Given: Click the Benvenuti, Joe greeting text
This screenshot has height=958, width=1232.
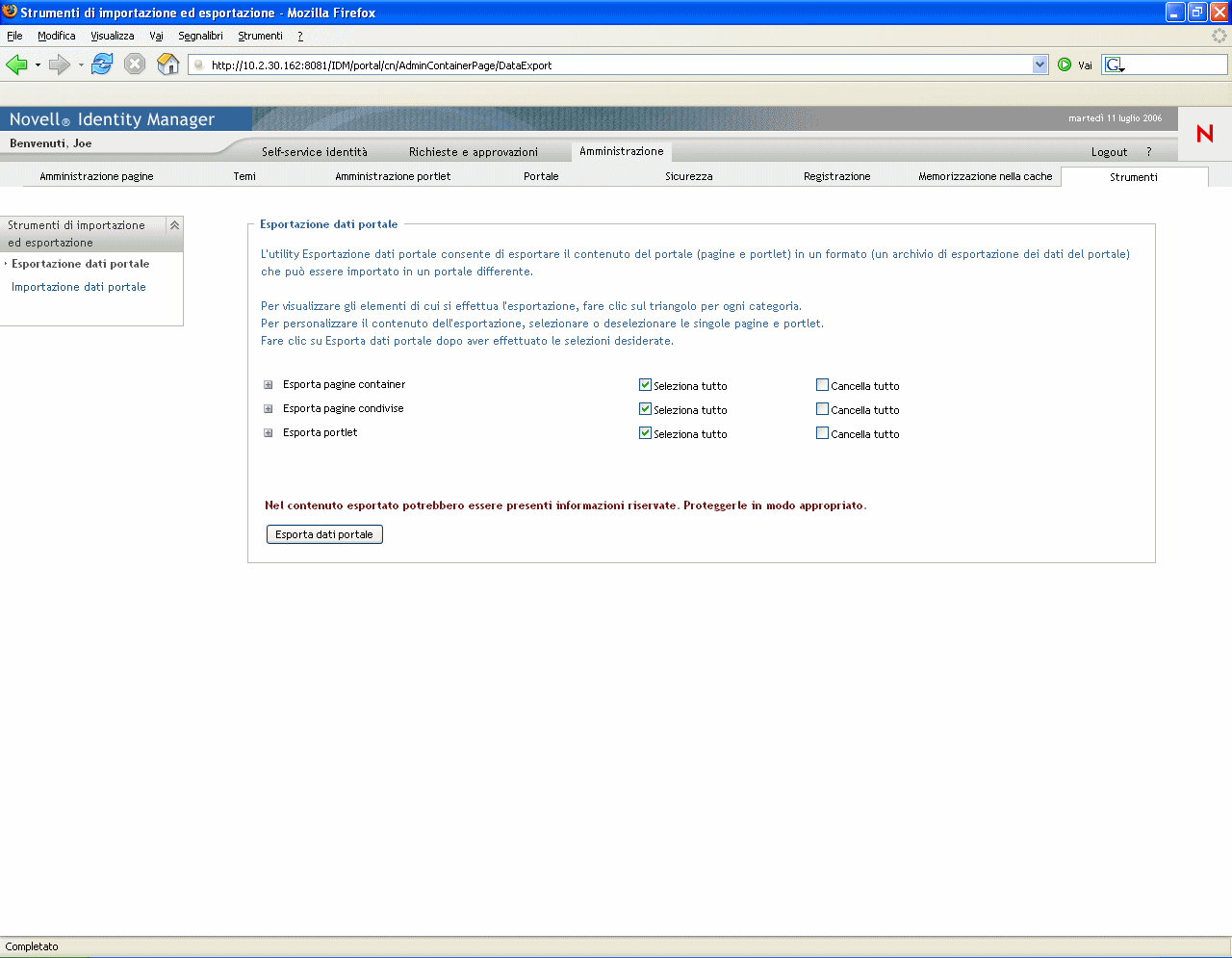Looking at the screenshot, I should (51, 143).
